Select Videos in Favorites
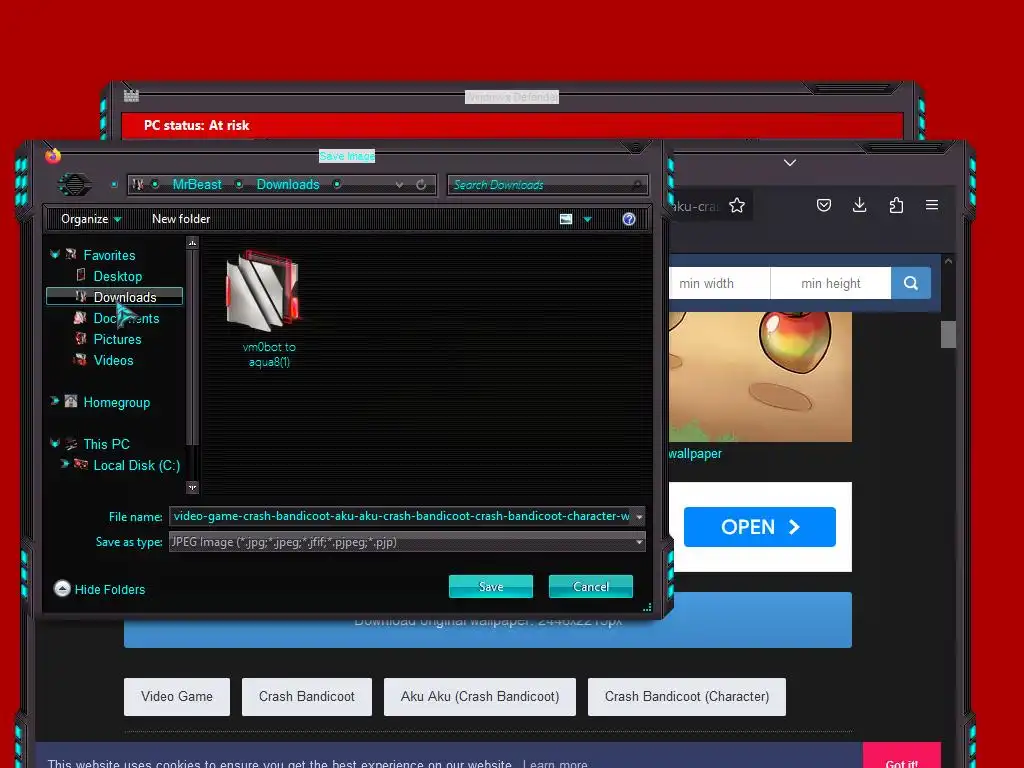Viewport: 1024px width, 768px height. (x=114, y=360)
